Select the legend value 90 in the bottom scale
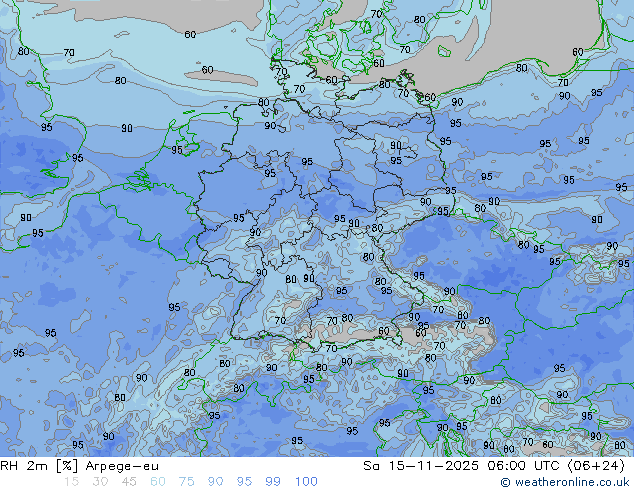The height and width of the screenshot is (490, 634). pyautogui.click(x=215, y=482)
